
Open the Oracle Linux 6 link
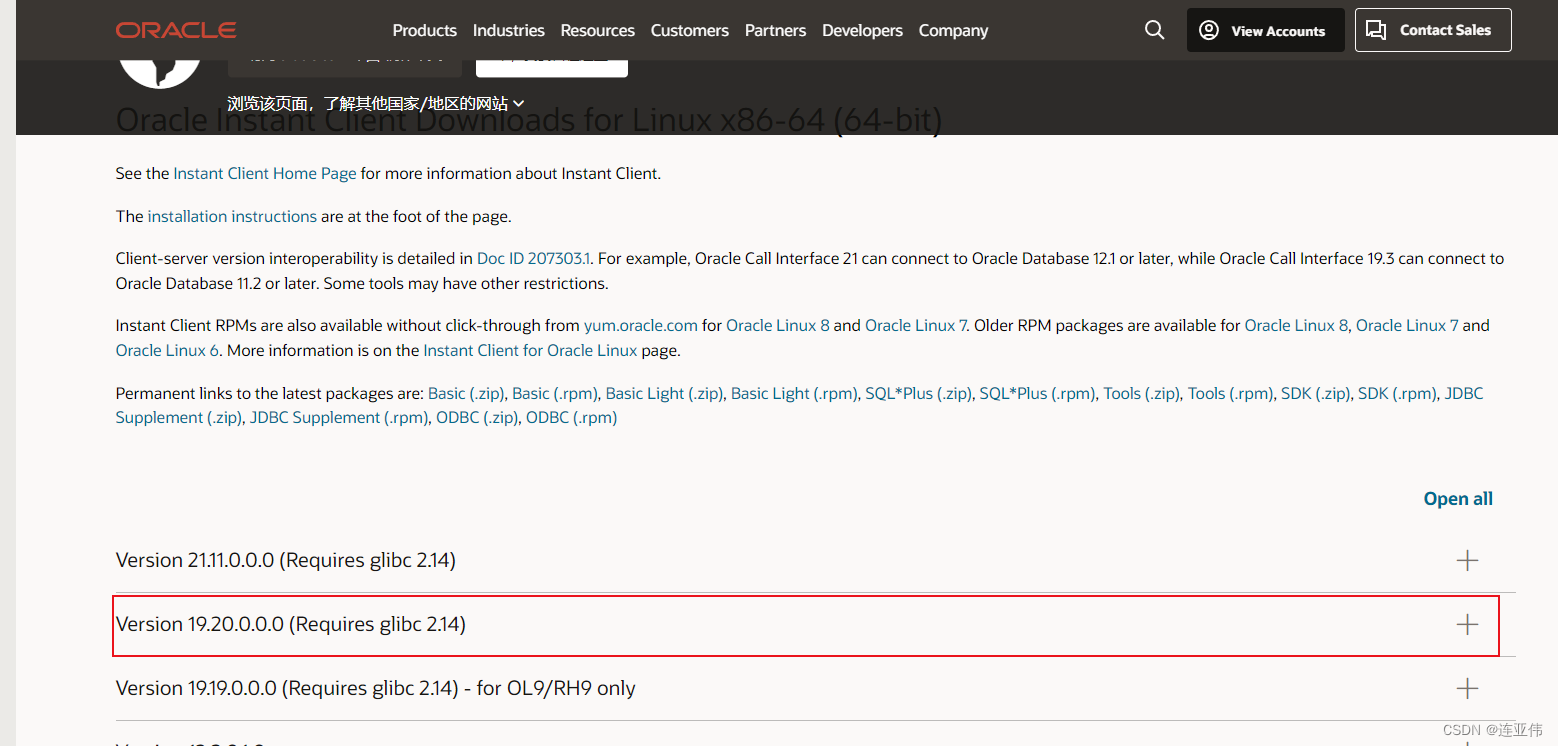167,350
